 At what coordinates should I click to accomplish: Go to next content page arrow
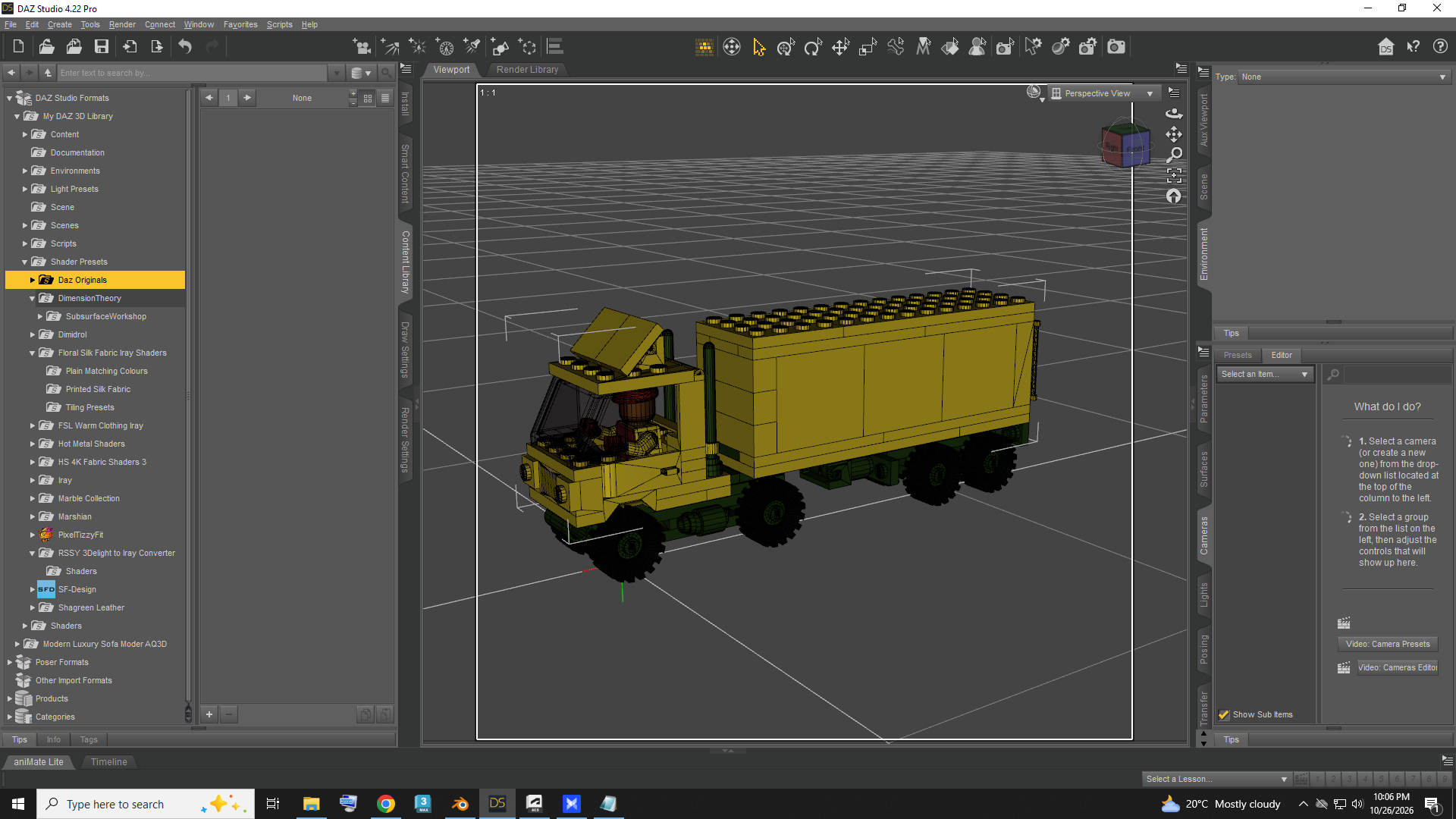pos(246,97)
